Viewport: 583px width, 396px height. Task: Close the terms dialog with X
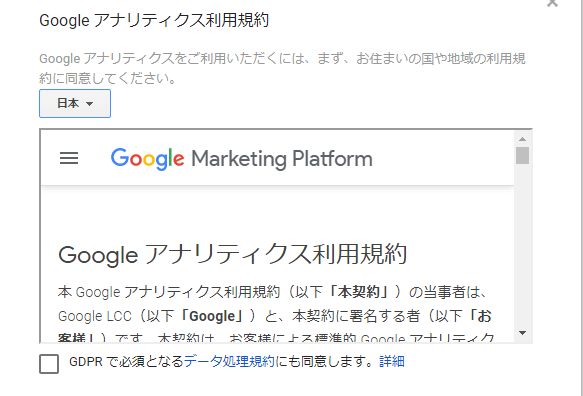(553, 3)
